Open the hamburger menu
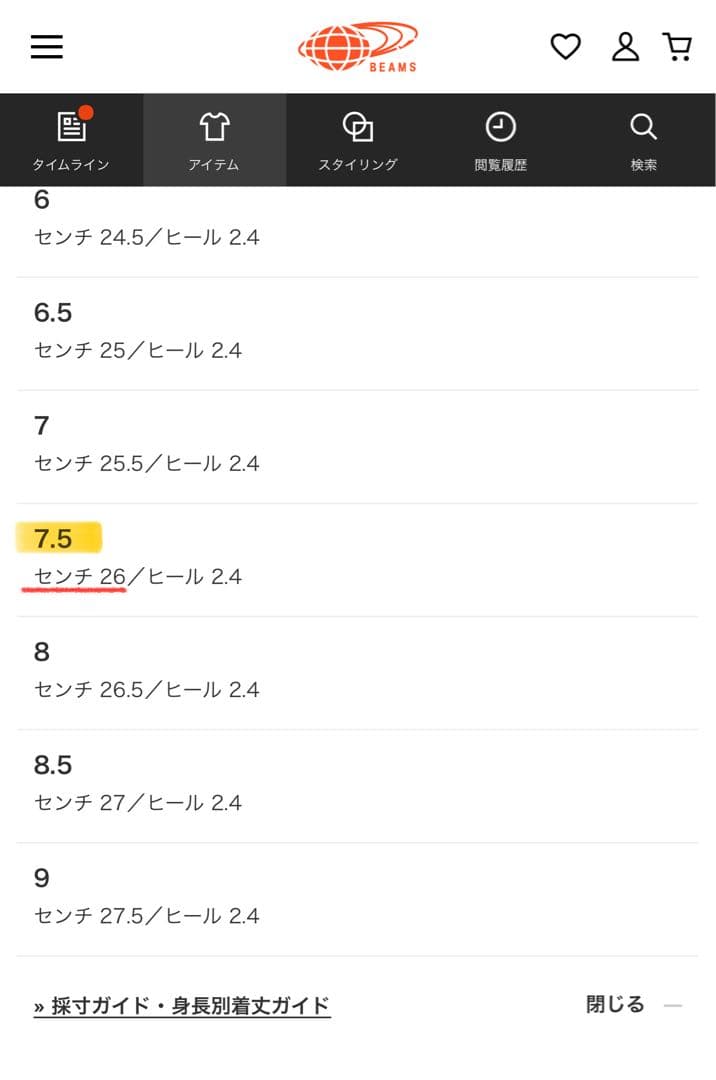716x1080 pixels. click(x=47, y=47)
